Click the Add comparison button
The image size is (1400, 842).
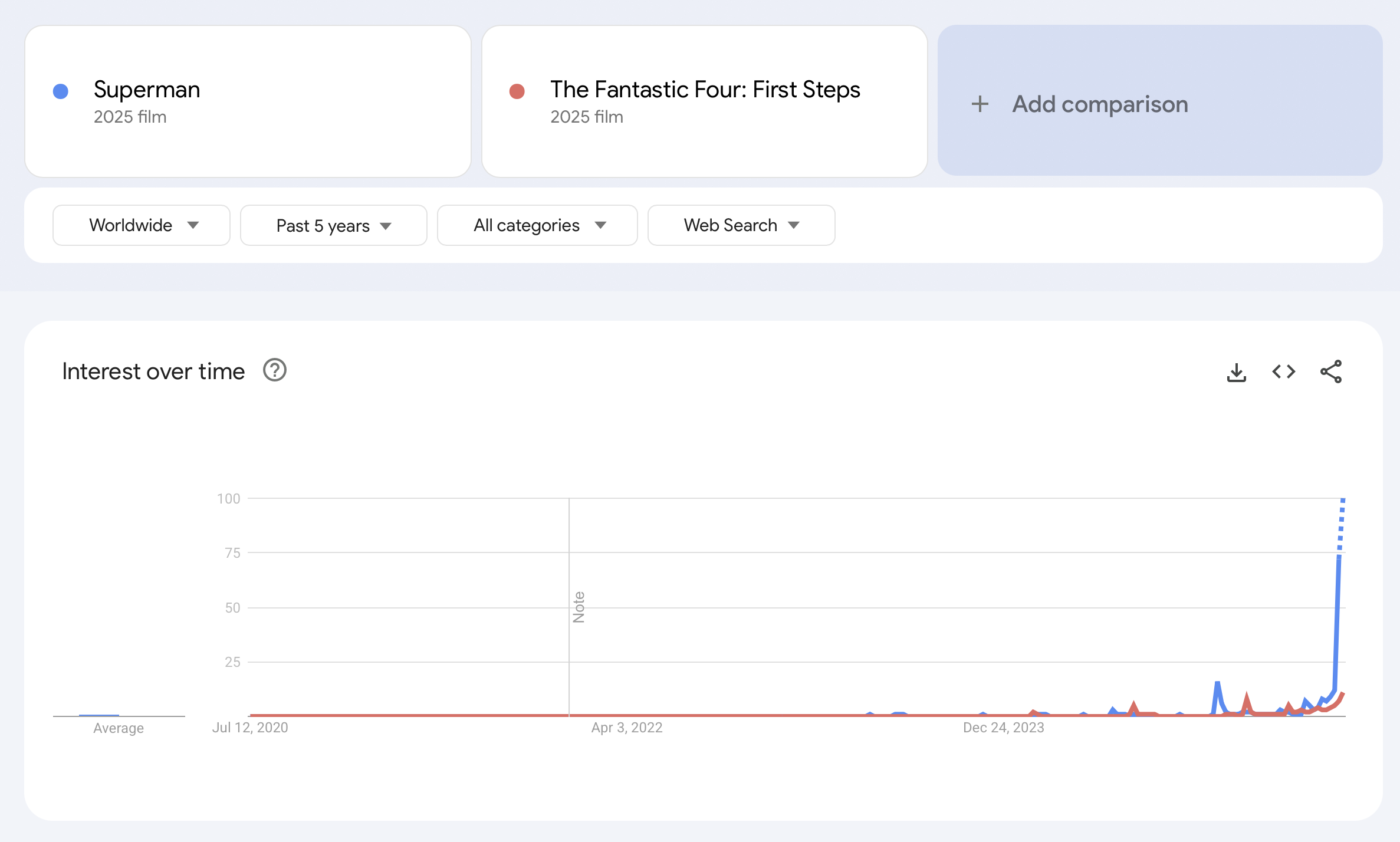tap(1160, 100)
